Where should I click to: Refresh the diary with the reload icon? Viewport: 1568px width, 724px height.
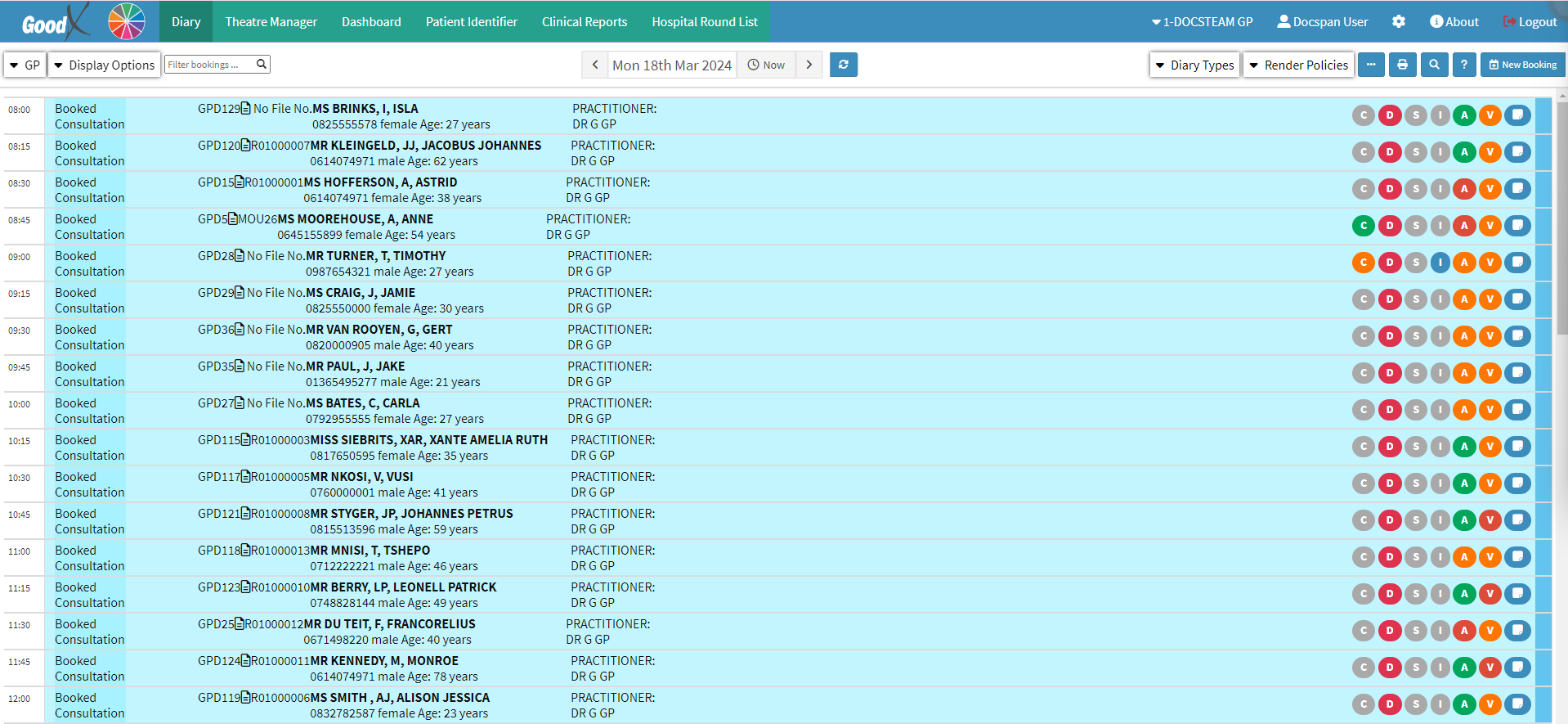pyautogui.click(x=843, y=65)
